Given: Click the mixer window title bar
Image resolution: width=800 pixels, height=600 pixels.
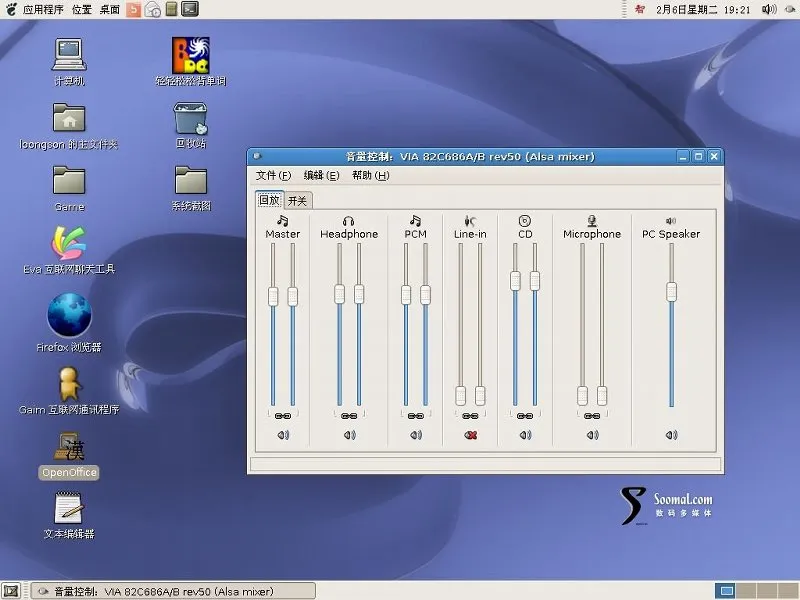Looking at the screenshot, I should point(470,157).
